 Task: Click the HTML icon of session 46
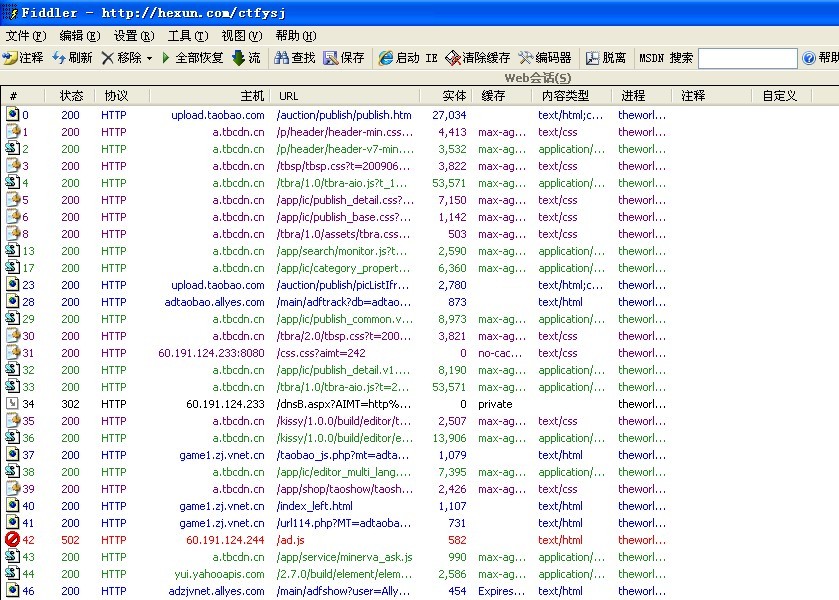click(12, 590)
